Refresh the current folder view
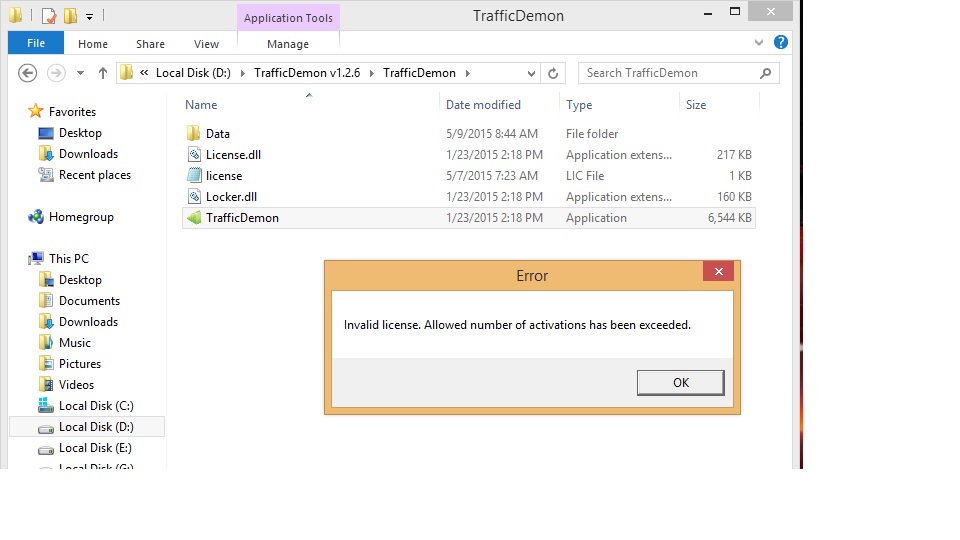The width and height of the screenshot is (960, 540). pyautogui.click(x=553, y=73)
